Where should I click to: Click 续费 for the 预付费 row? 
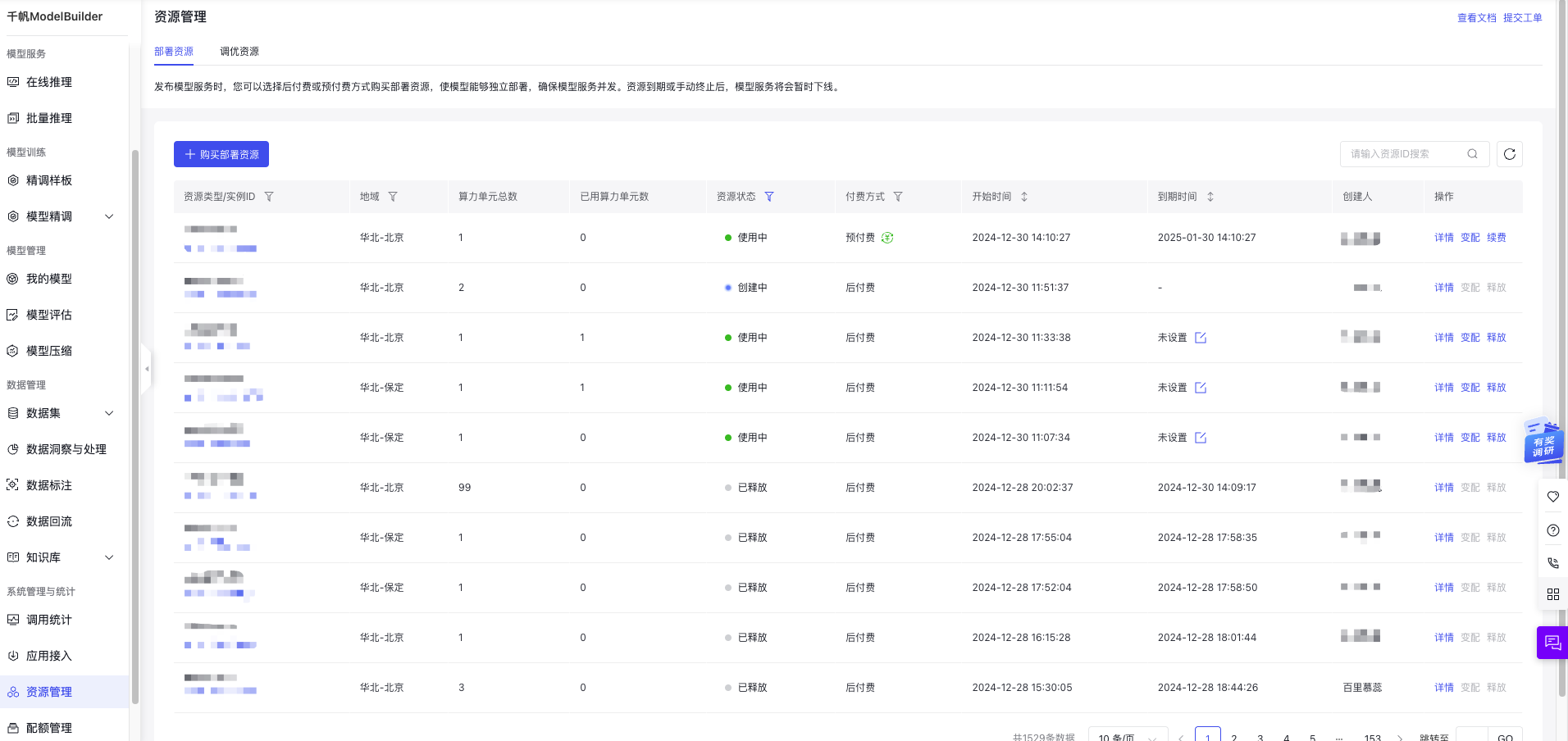click(x=1497, y=238)
